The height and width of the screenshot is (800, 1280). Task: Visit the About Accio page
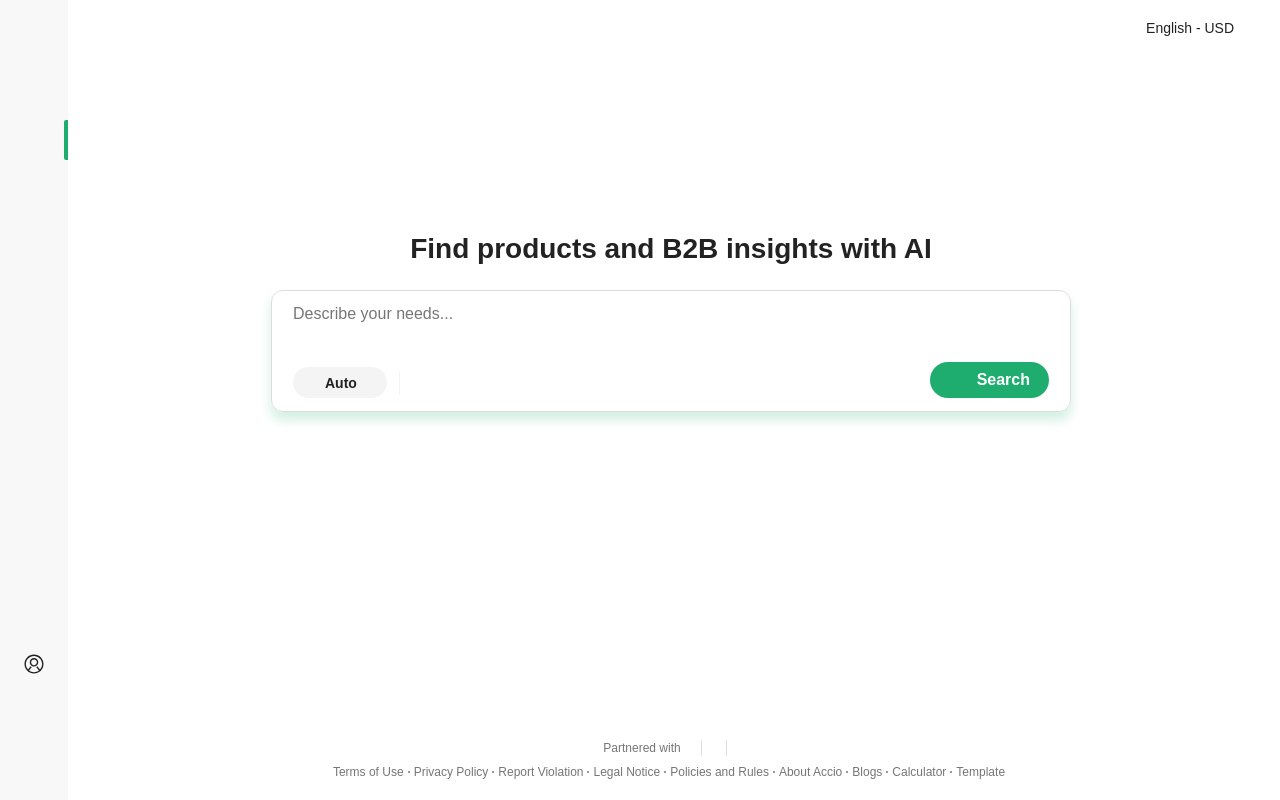point(810,772)
